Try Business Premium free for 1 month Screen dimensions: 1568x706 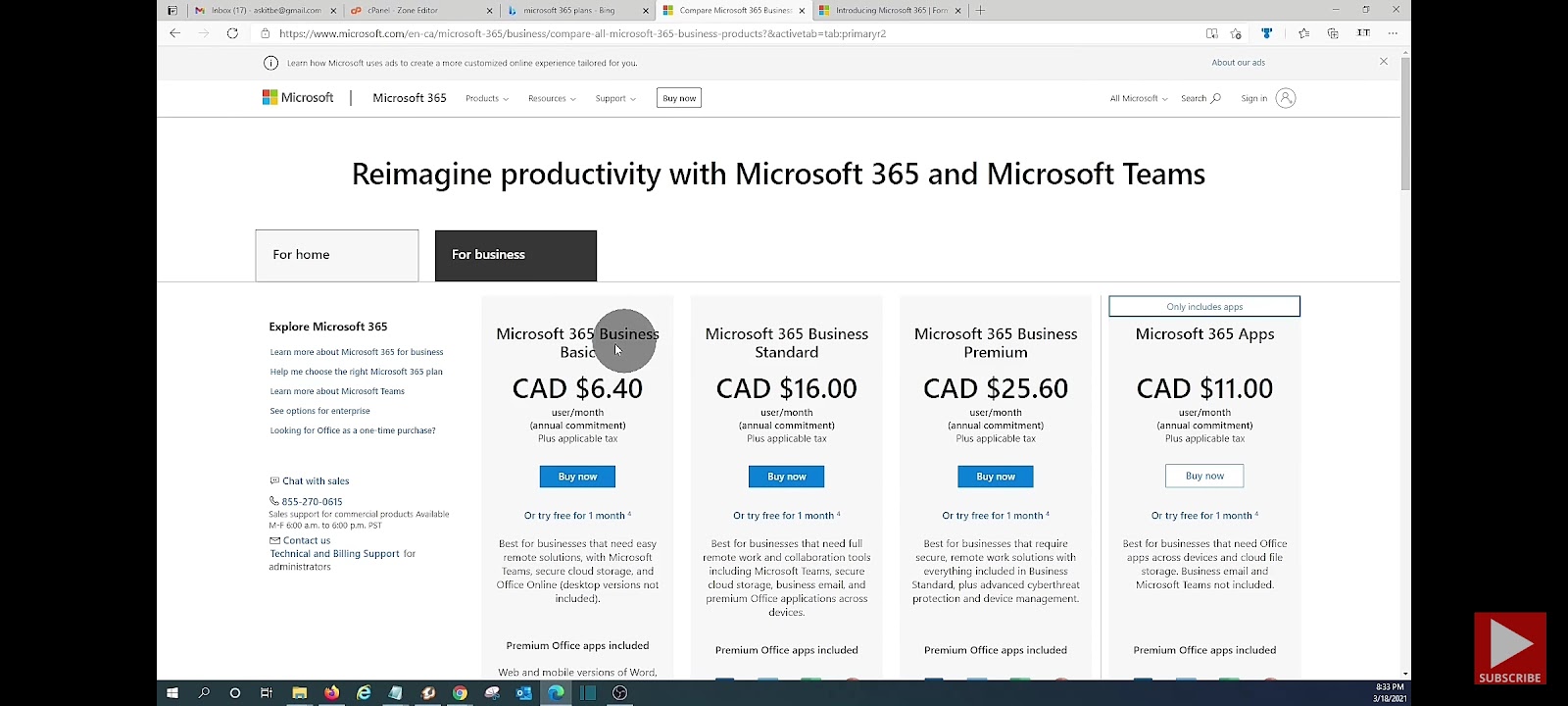(x=996, y=516)
